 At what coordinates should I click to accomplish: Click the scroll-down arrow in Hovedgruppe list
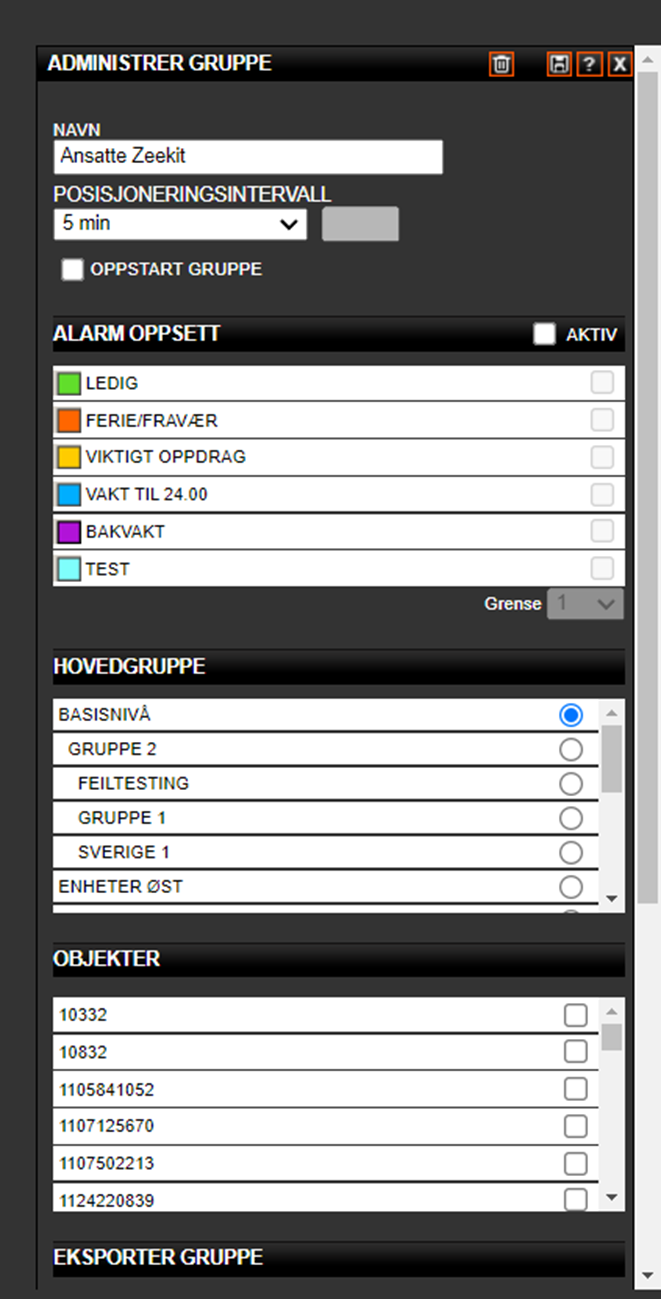pyautogui.click(x=612, y=898)
